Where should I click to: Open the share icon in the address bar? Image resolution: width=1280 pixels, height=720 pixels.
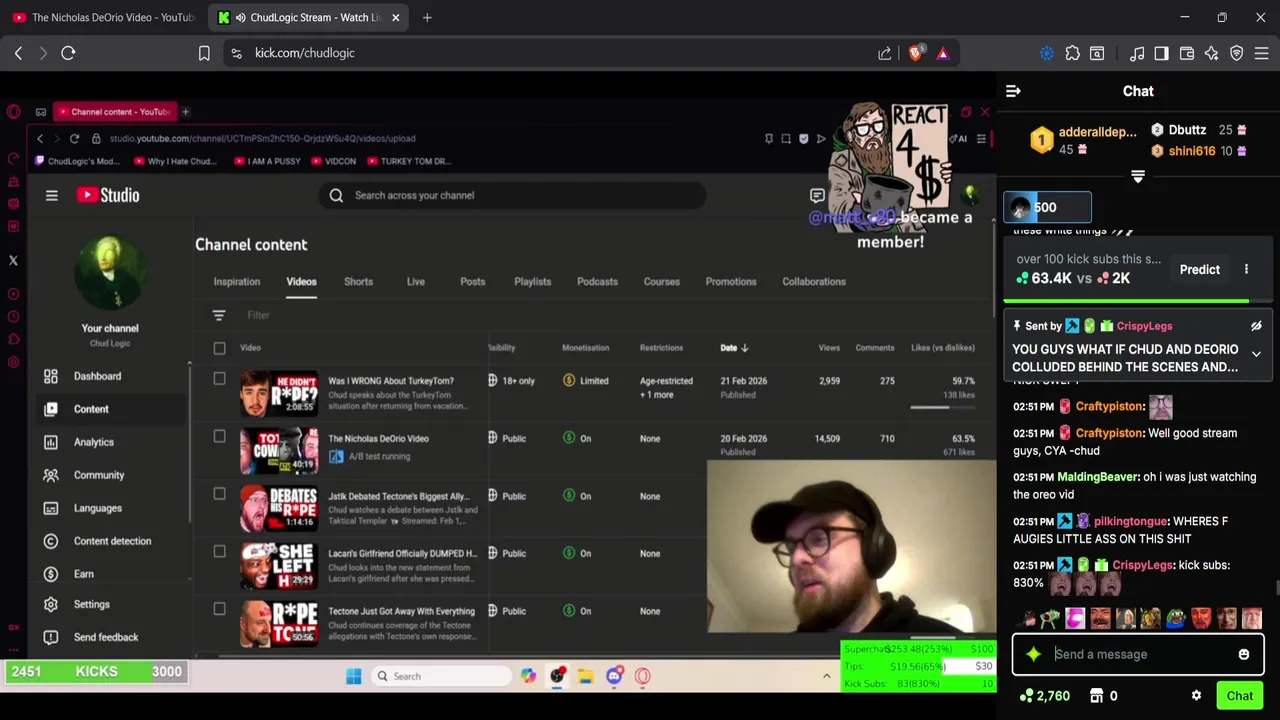885,53
